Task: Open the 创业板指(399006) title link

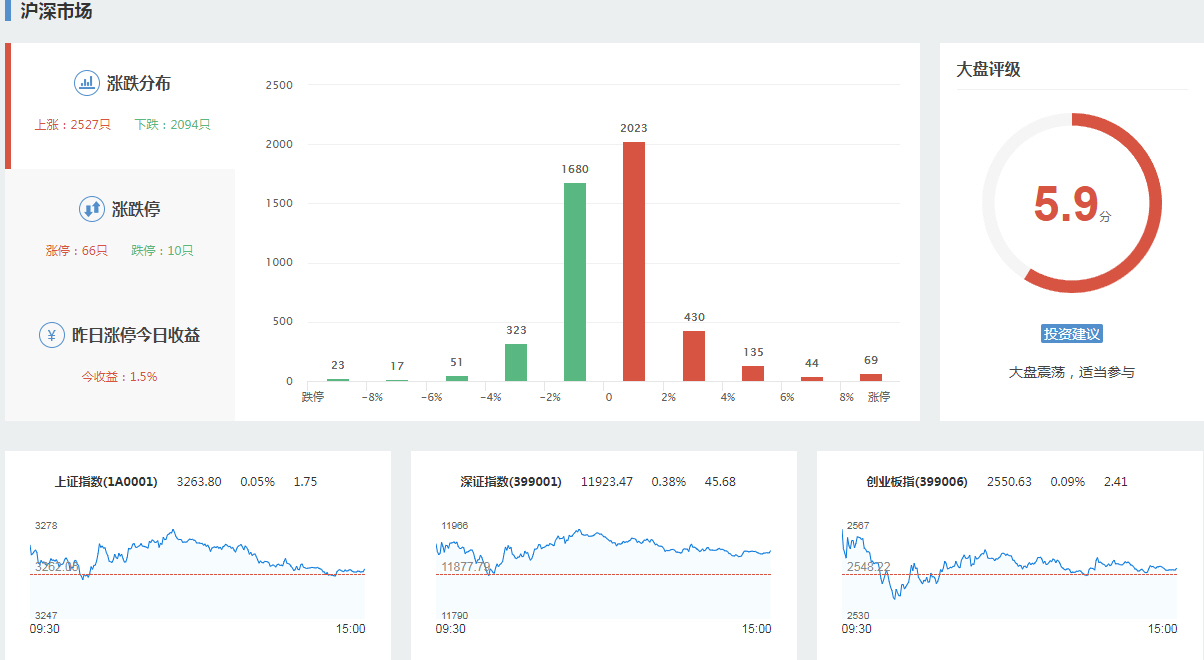Action: pyautogui.click(x=917, y=482)
